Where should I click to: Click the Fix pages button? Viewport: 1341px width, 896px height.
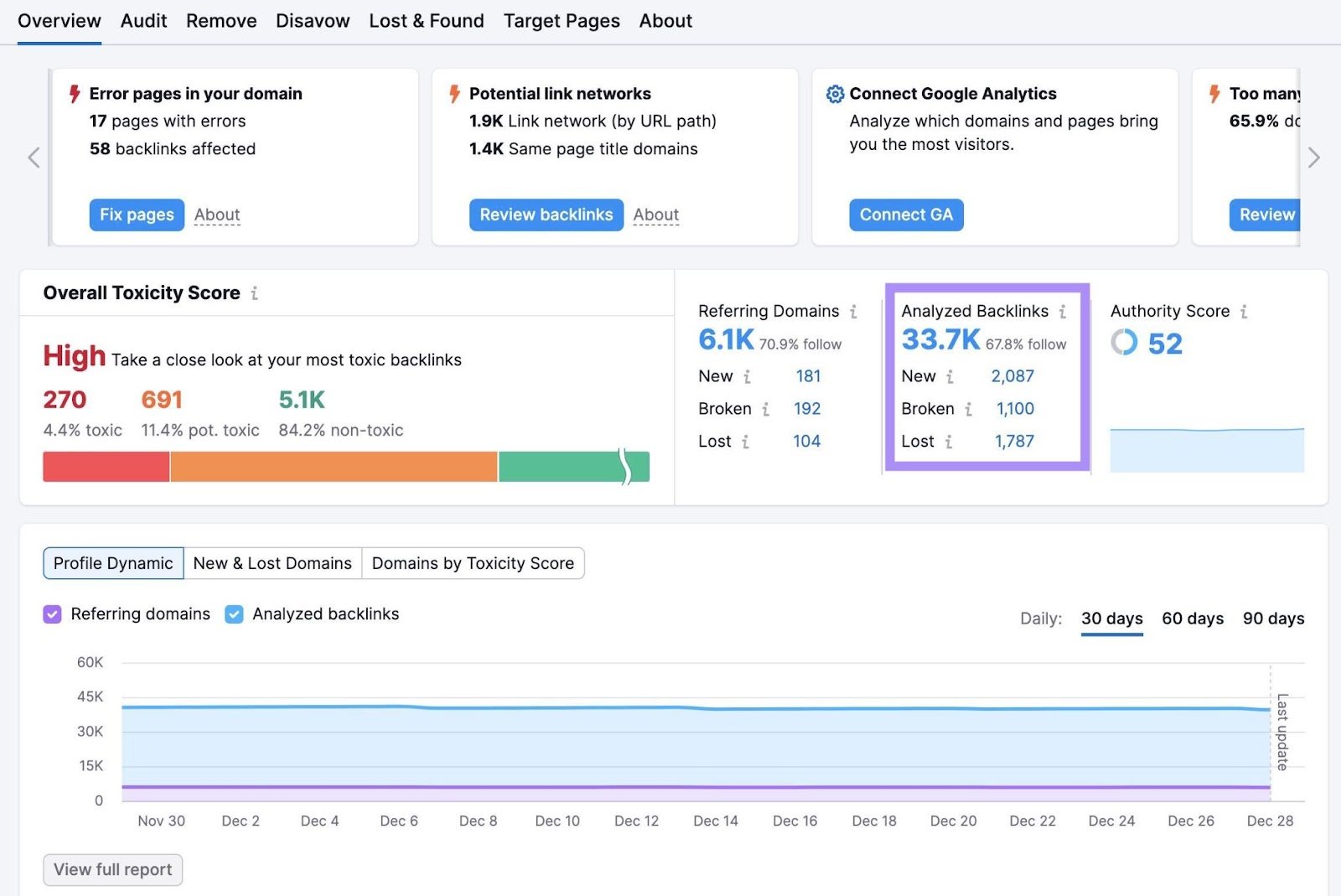(x=136, y=215)
